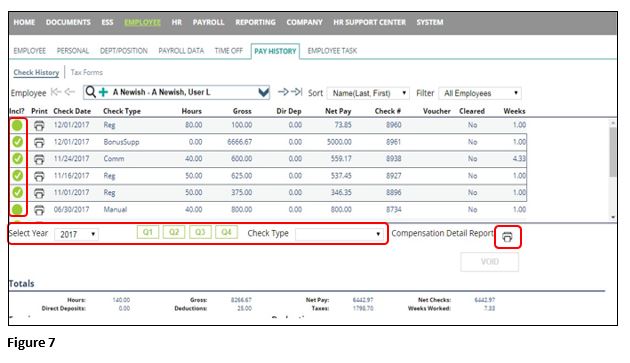
Task: Open the Filter All Employees dropdown
Action: pyautogui.click(x=480, y=93)
